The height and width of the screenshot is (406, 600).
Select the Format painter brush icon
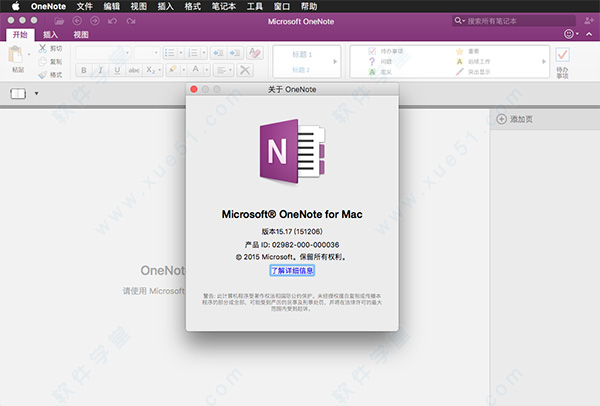pos(42,75)
